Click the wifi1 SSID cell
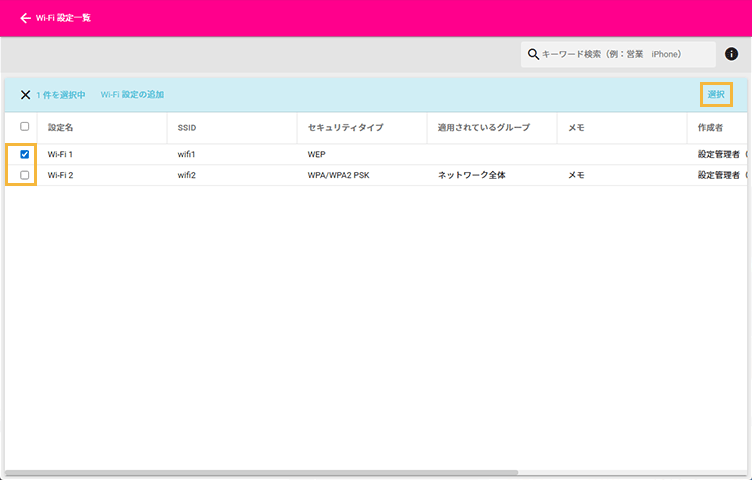Viewport: 752px width, 480px height. click(187, 154)
